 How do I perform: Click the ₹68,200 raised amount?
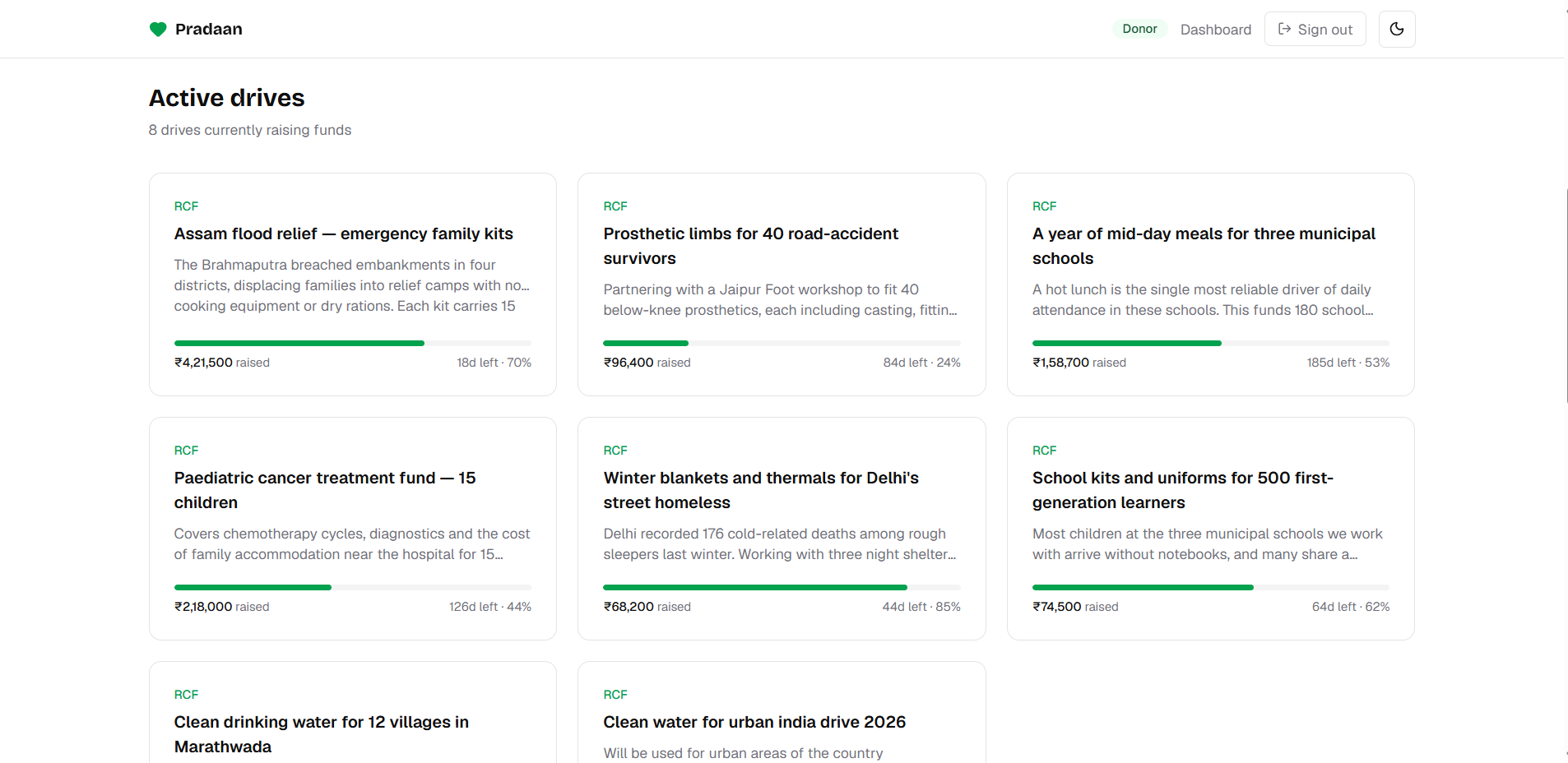[647, 607]
